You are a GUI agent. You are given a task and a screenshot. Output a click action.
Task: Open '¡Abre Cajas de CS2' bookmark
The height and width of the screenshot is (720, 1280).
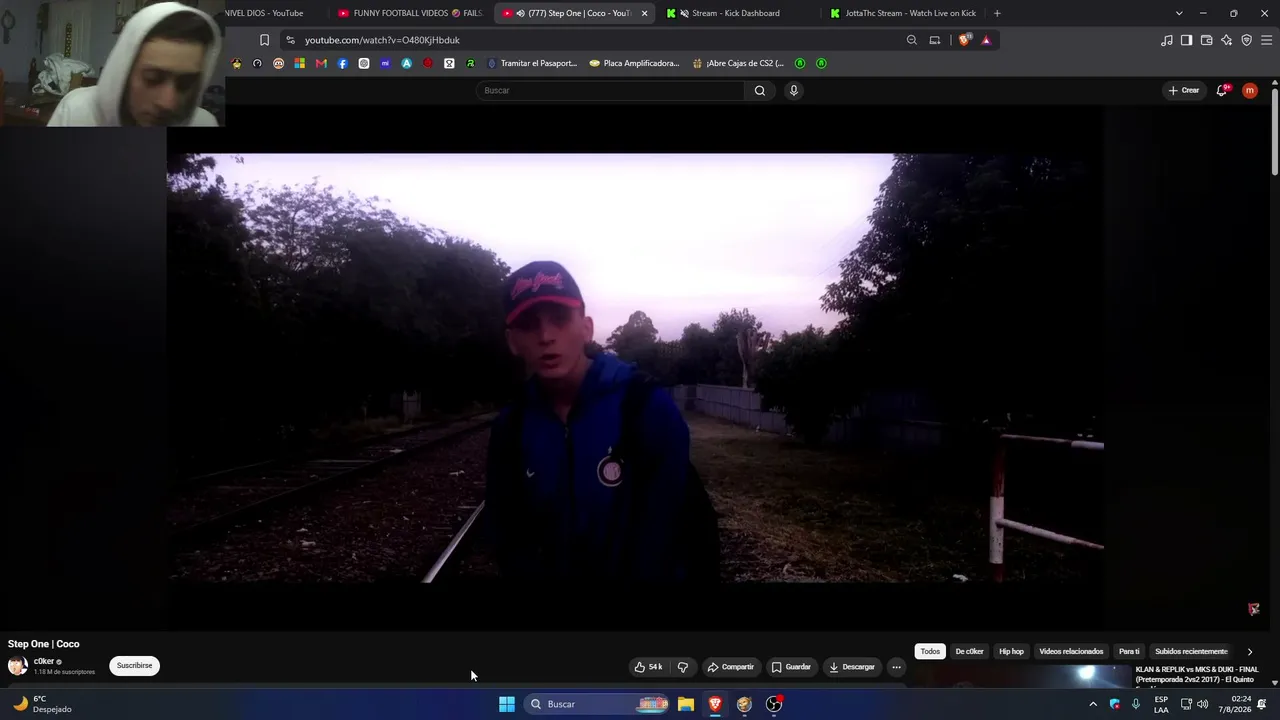pyautogui.click(x=738, y=63)
